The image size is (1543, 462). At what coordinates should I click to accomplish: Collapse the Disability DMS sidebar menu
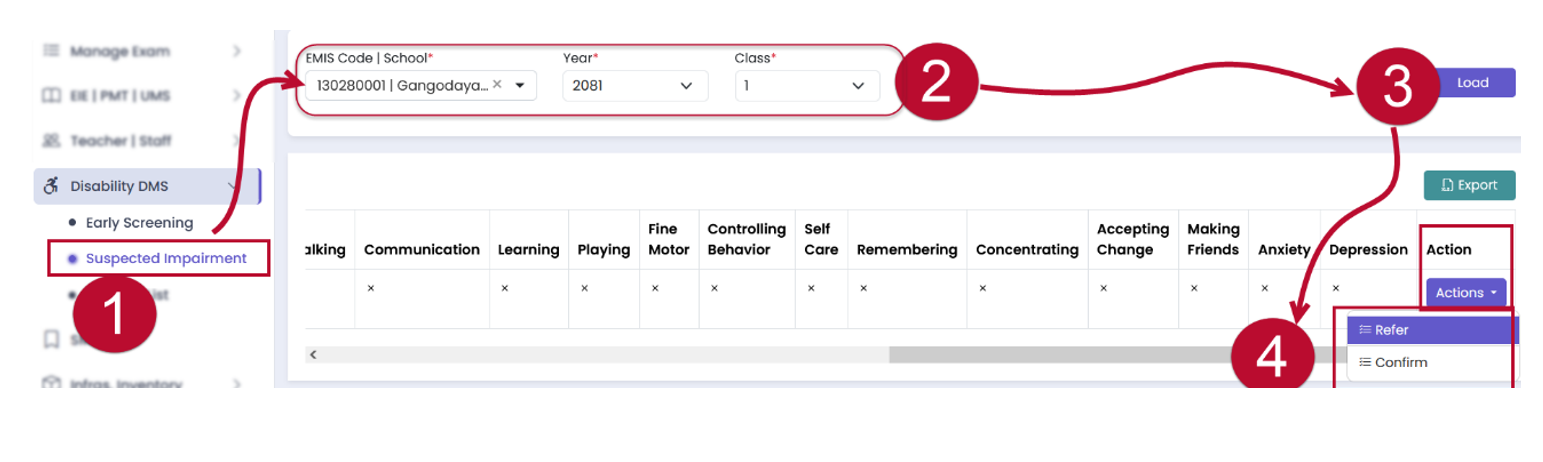tap(234, 186)
